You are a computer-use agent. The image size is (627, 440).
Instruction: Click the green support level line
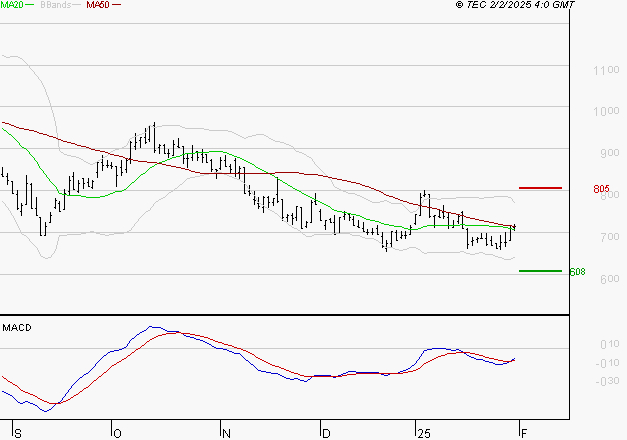[540, 271]
